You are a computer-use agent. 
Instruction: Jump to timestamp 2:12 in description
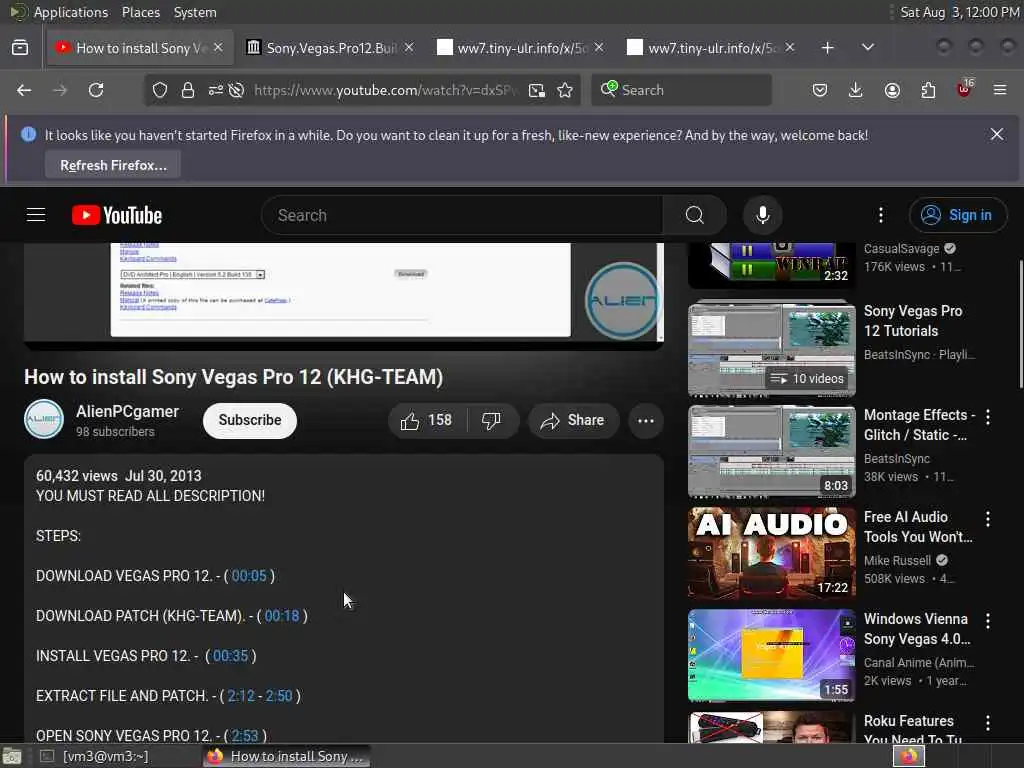coord(241,696)
